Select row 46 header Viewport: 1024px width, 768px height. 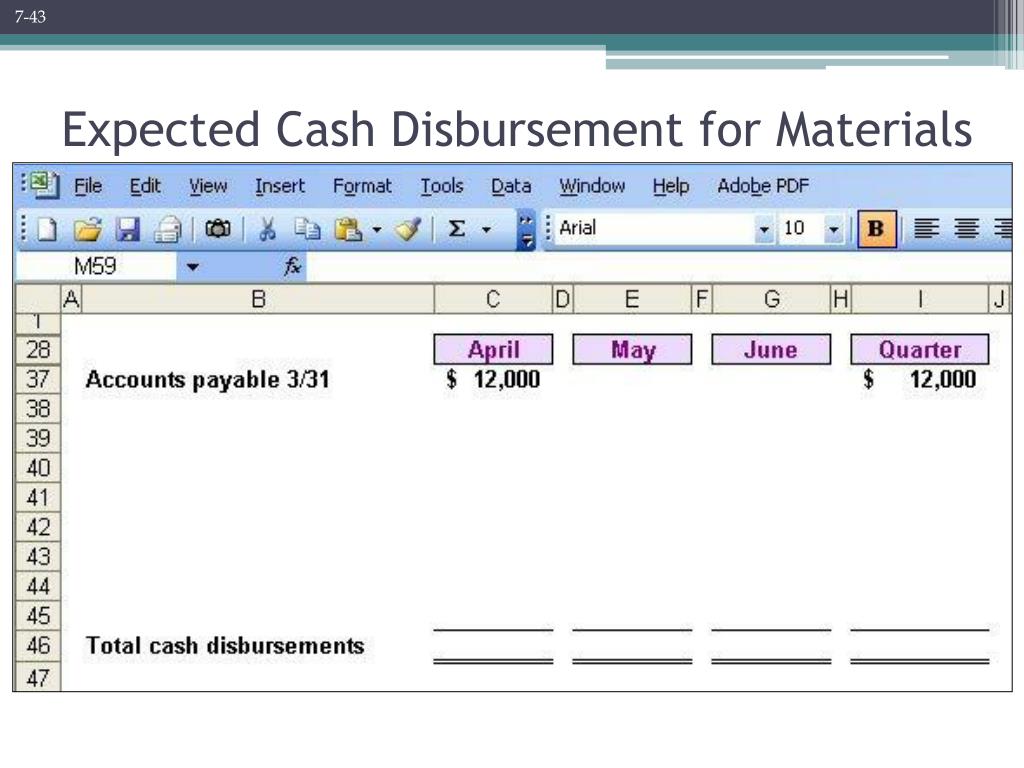pos(38,645)
